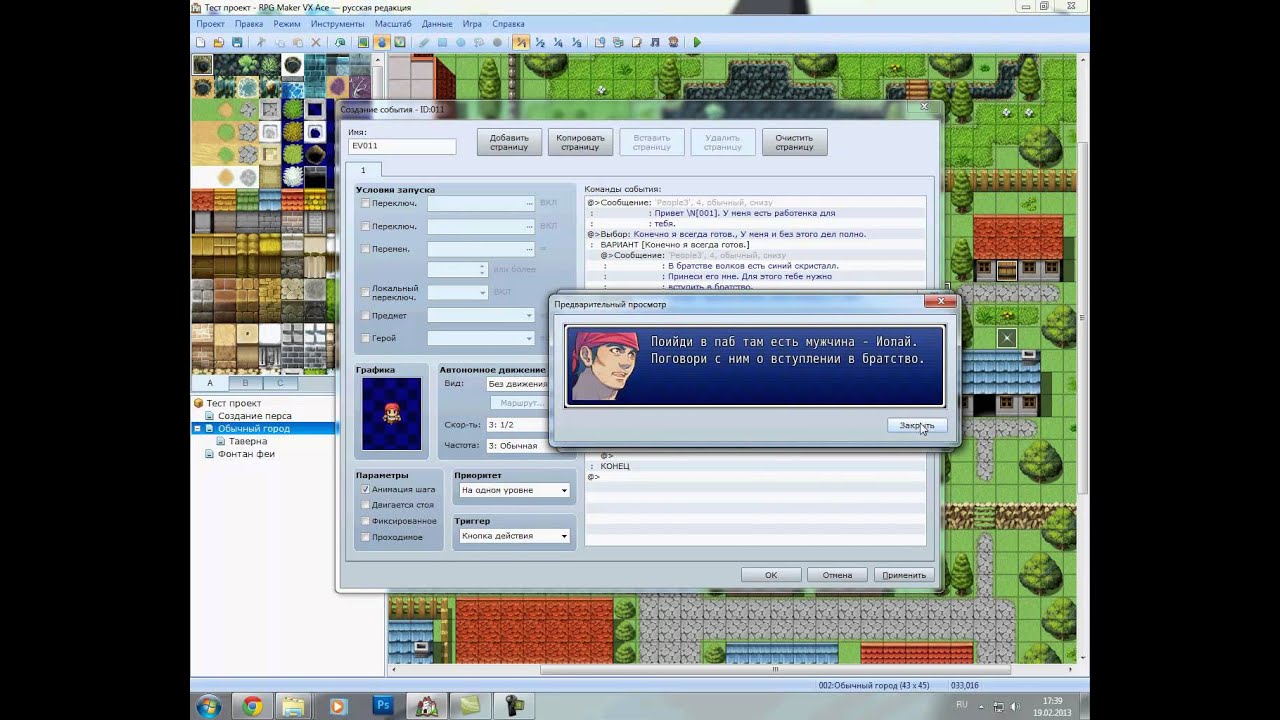This screenshot has width=1280, height=720.
Task: Enable the Предмет condition checkbox
Action: click(365, 316)
